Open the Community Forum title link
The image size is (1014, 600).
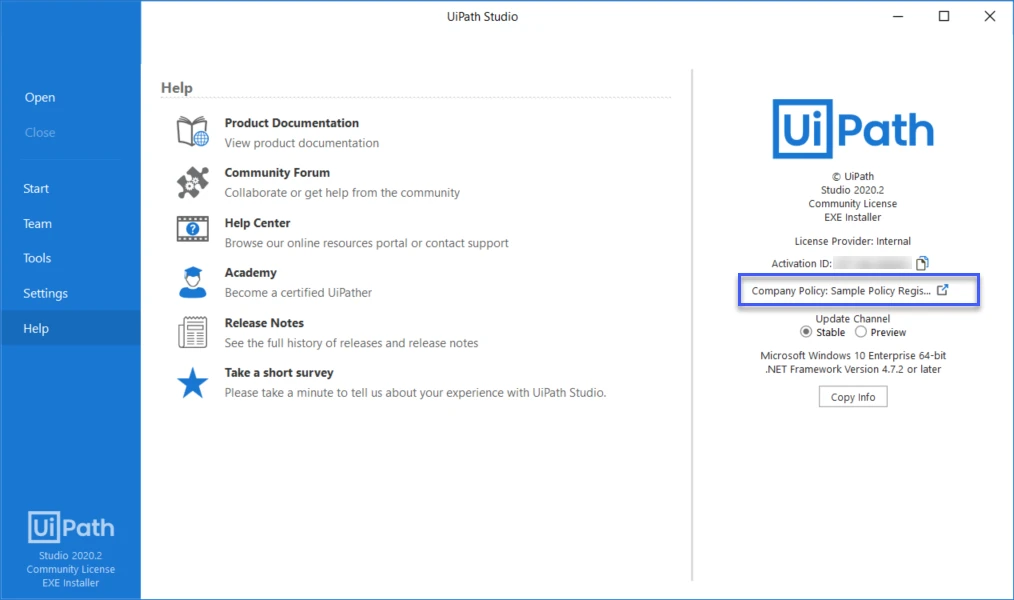coord(277,173)
